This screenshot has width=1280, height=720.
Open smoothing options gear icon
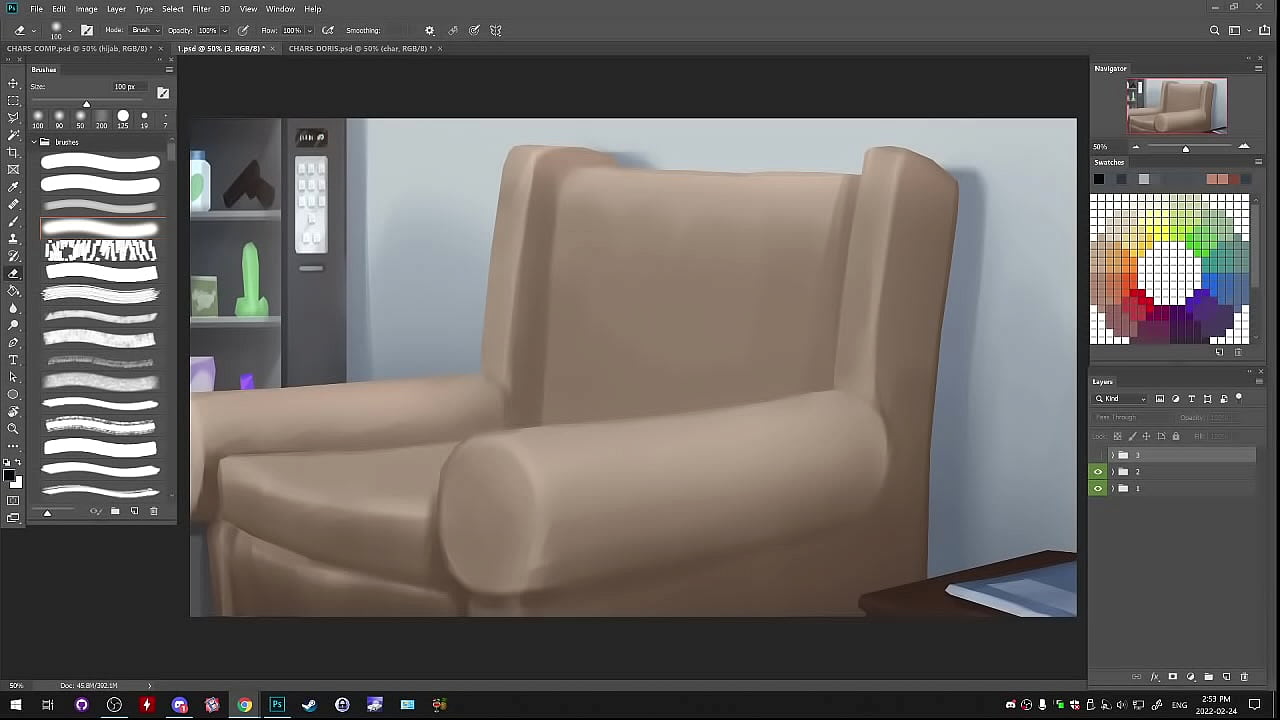pos(430,30)
